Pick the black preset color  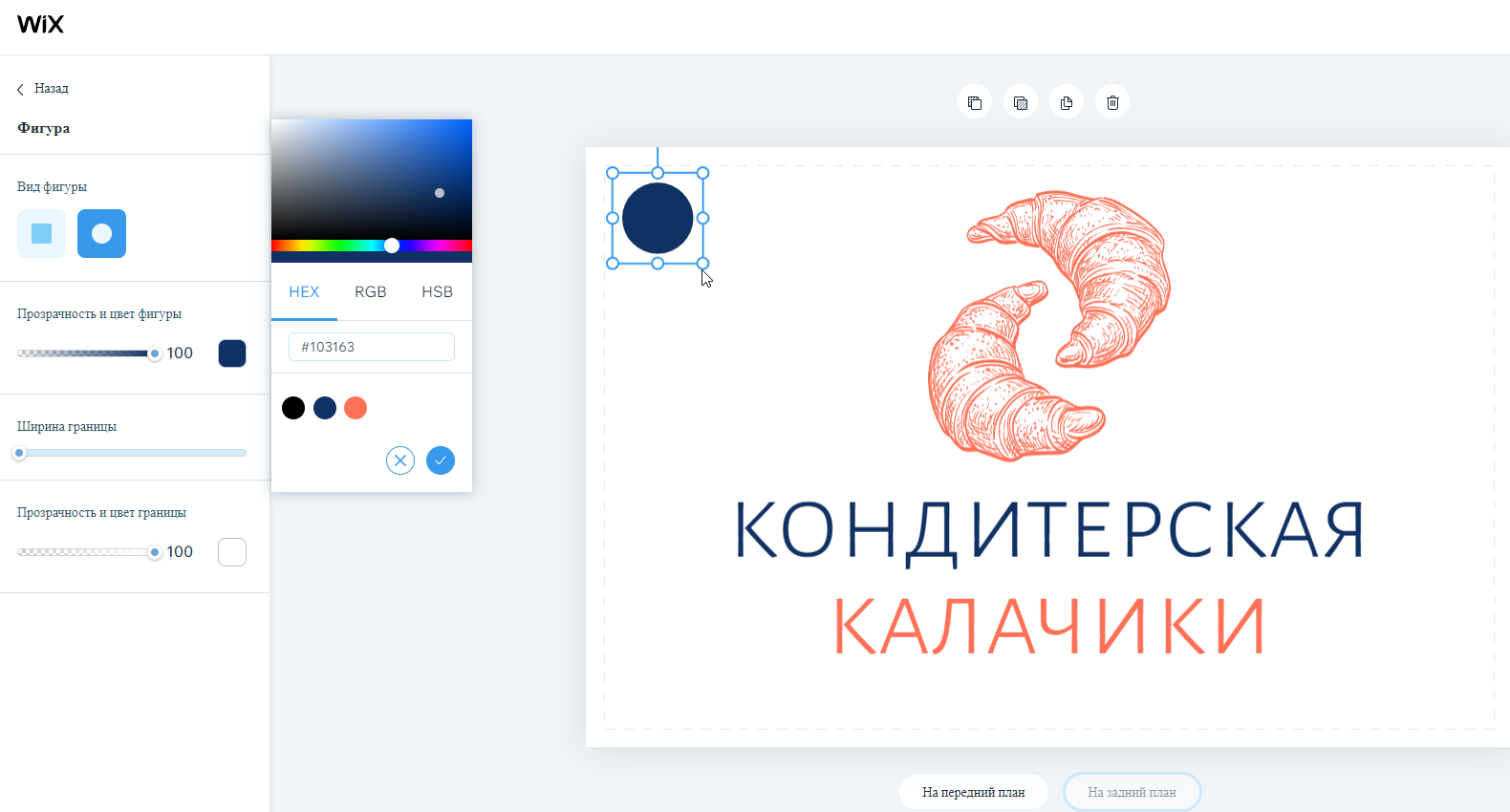tap(293, 408)
